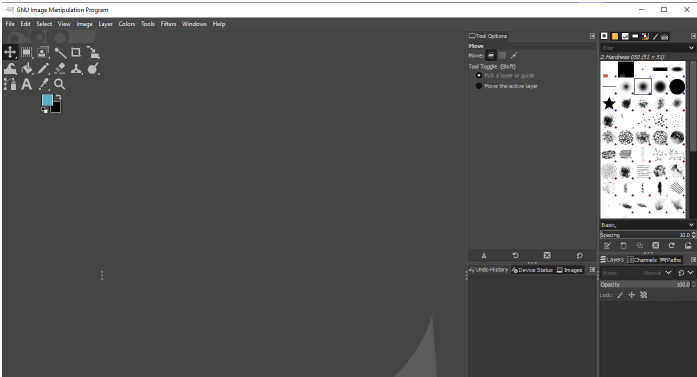This screenshot has width=697, height=377.
Task: Pick the large solid black circle brush
Action: click(x=677, y=87)
